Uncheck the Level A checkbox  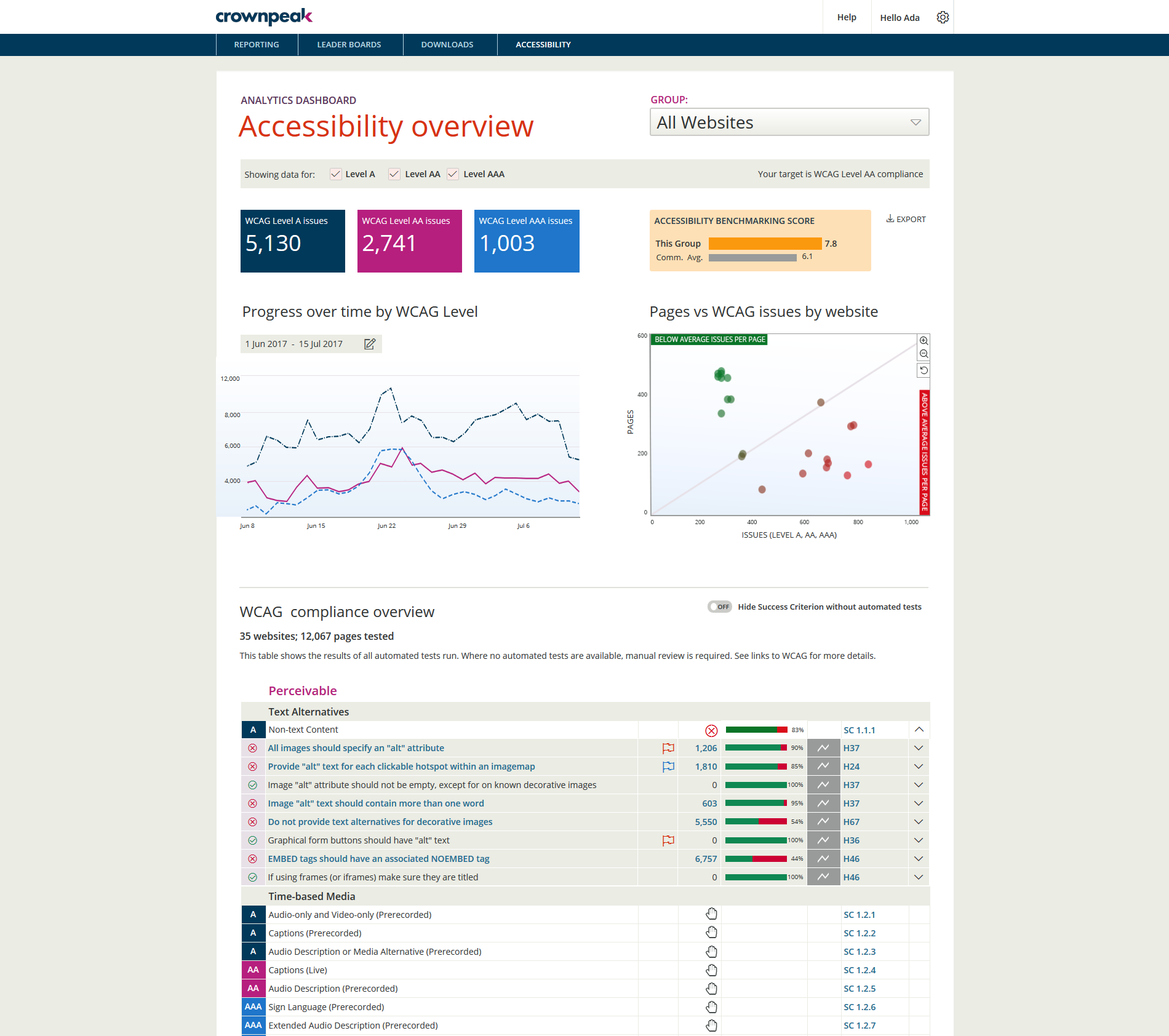click(x=336, y=174)
